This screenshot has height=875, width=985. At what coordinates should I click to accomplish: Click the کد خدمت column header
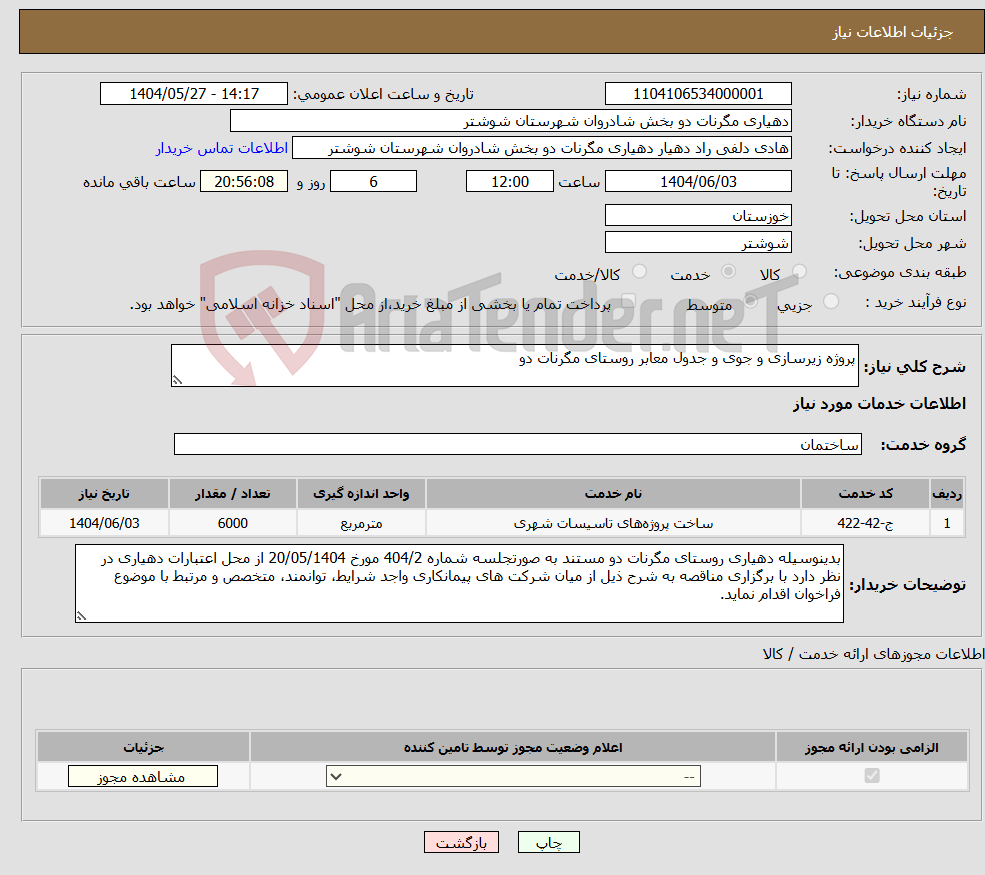(865, 494)
